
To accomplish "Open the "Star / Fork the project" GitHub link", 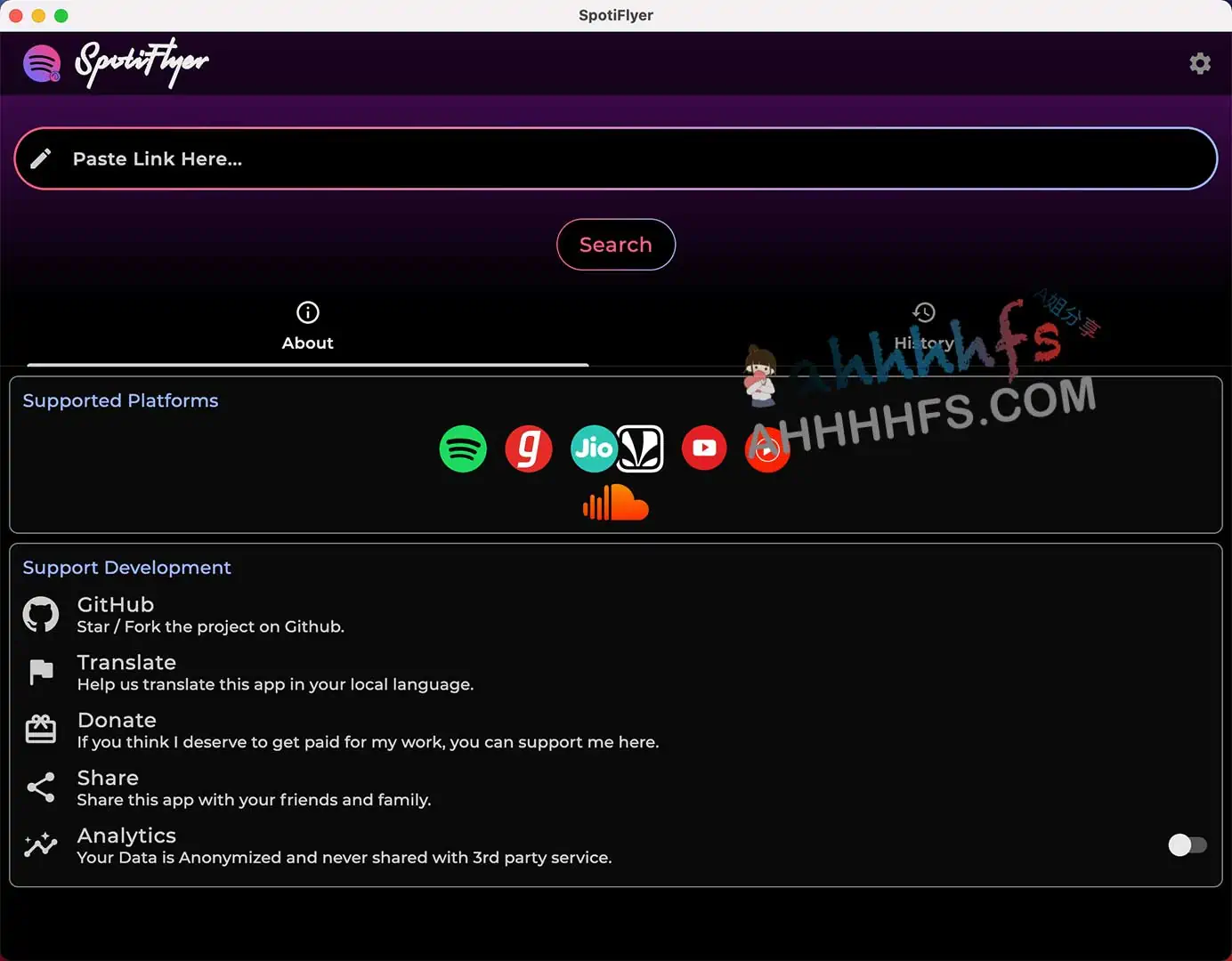I will click(x=210, y=626).
